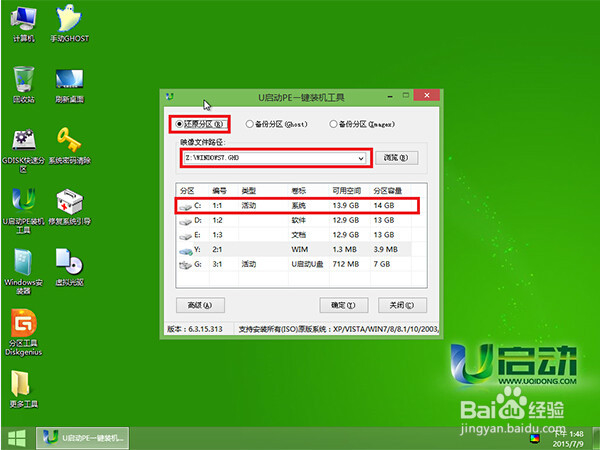Image resolution: width=600 pixels, height=450 pixels.
Task: Click the U启动PE一键装机 taskbar item
Action: point(83,438)
